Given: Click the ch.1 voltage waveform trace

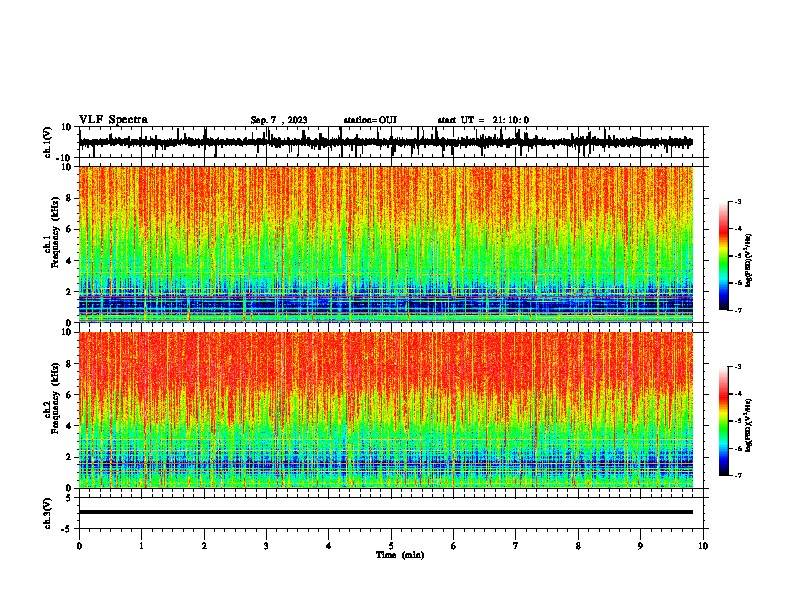Looking at the screenshot, I should tap(385, 142).
